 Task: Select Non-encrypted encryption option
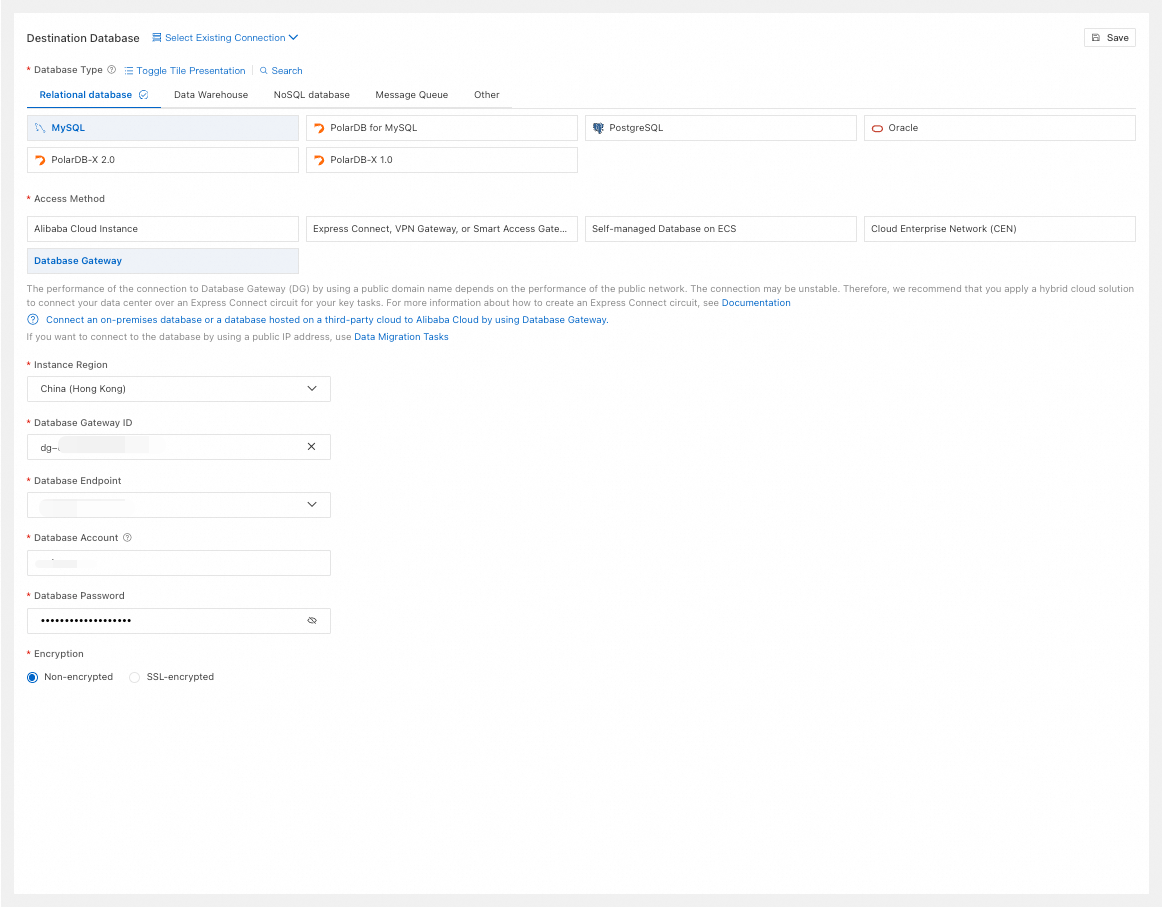33,678
